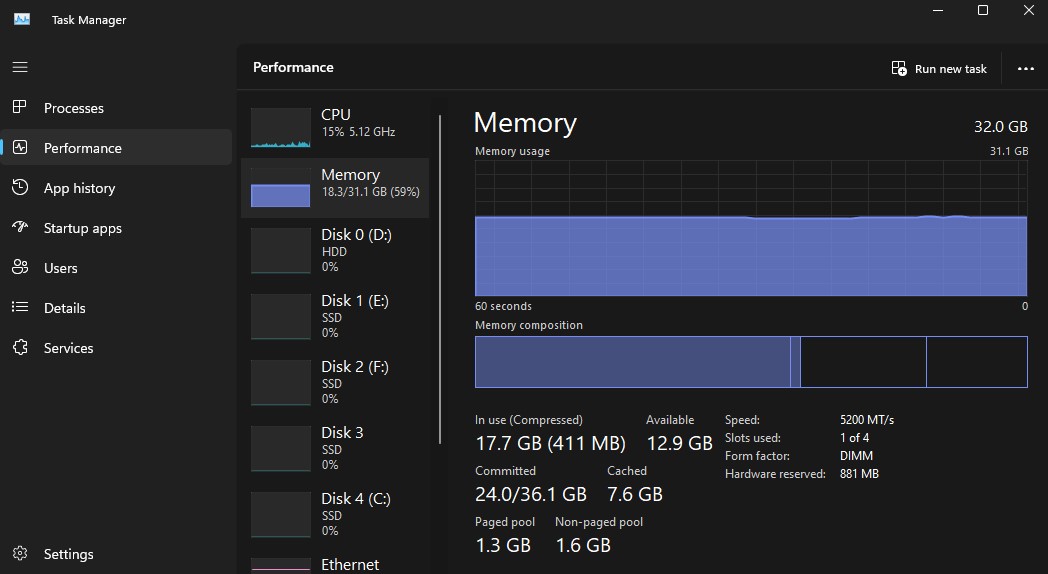
Task: Click the App history clock icon
Action: pyautogui.click(x=20, y=187)
